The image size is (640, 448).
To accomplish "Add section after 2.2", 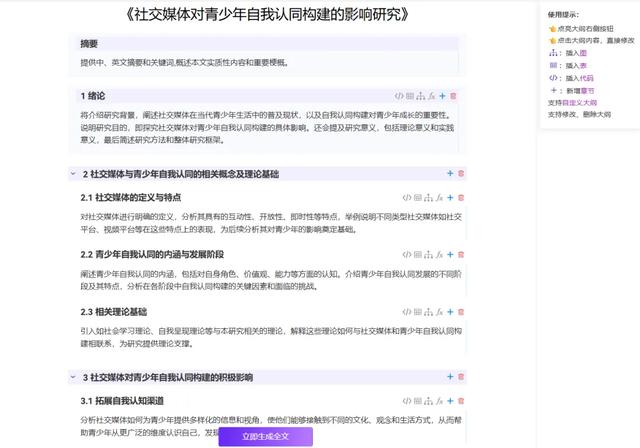I will click(450, 255).
